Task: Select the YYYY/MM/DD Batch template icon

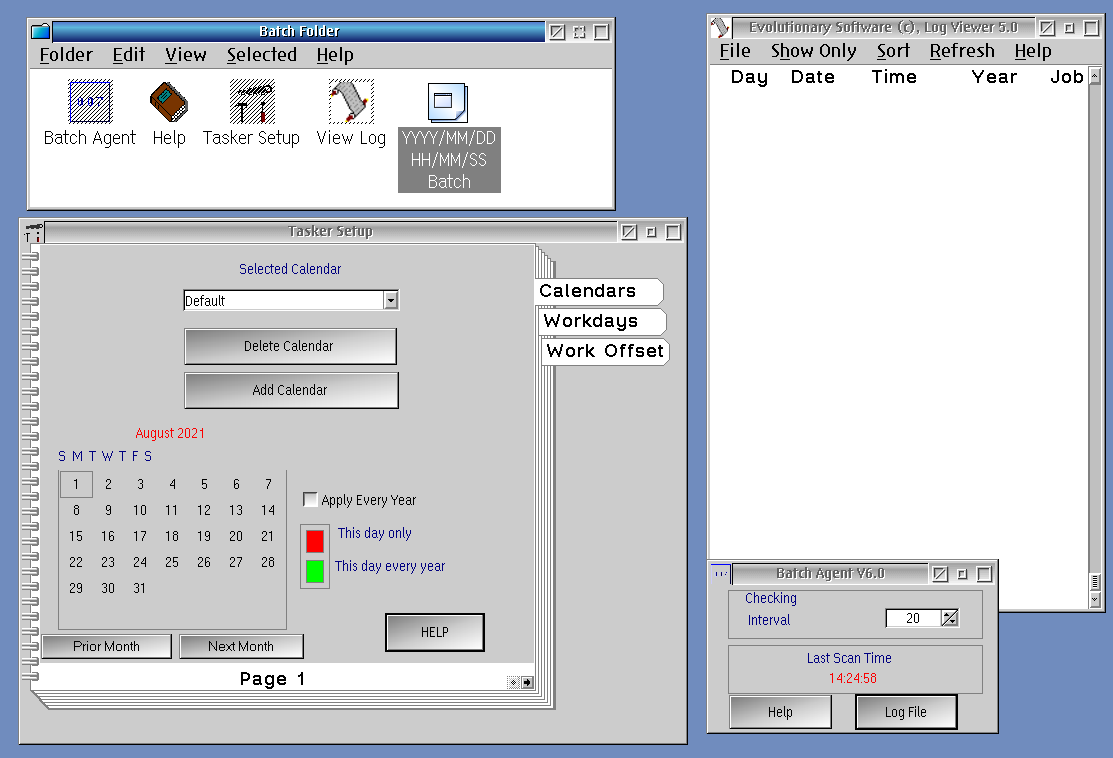Action: click(x=448, y=104)
